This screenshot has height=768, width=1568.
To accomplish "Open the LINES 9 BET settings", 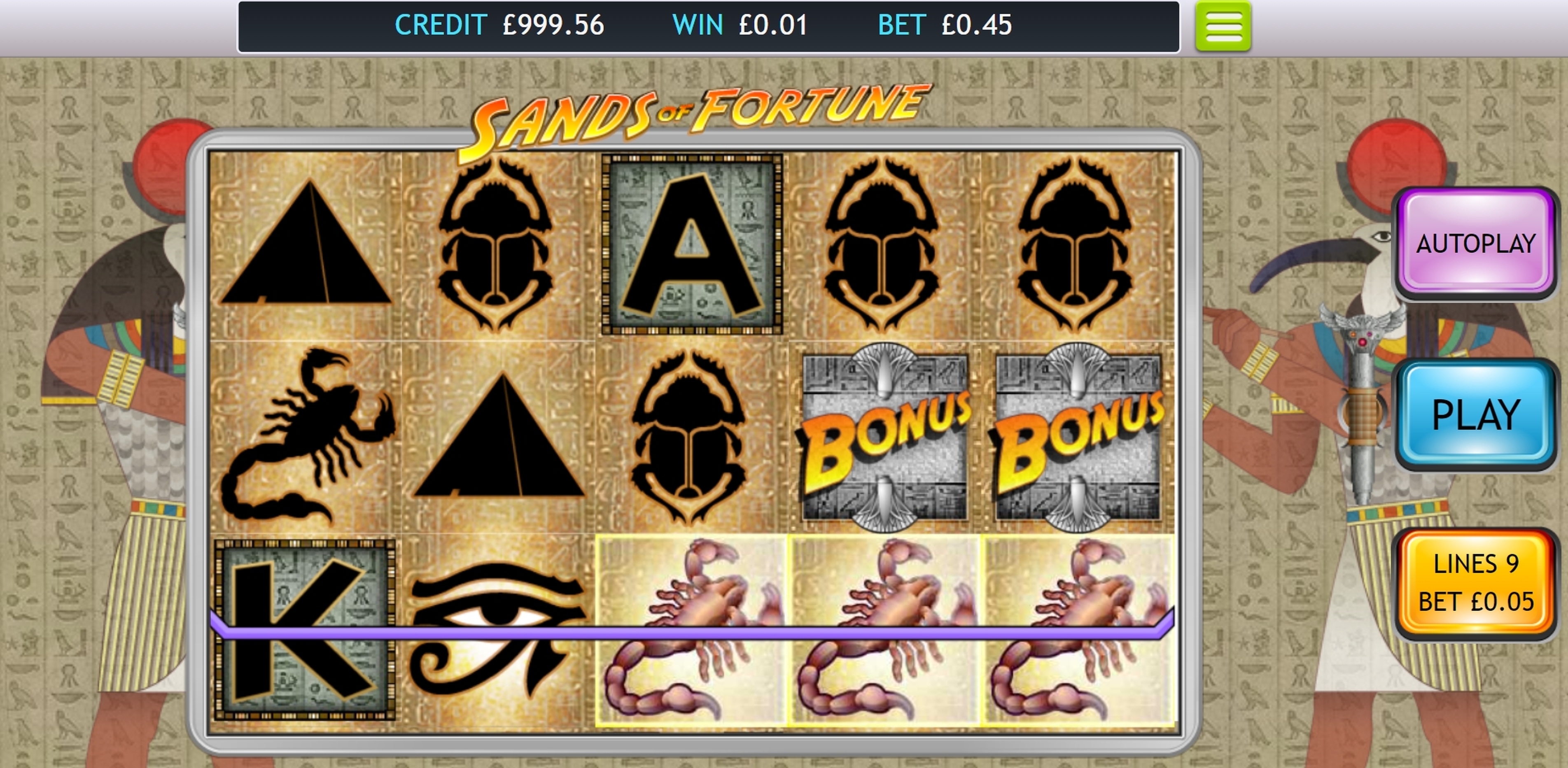I will point(1476,583).
